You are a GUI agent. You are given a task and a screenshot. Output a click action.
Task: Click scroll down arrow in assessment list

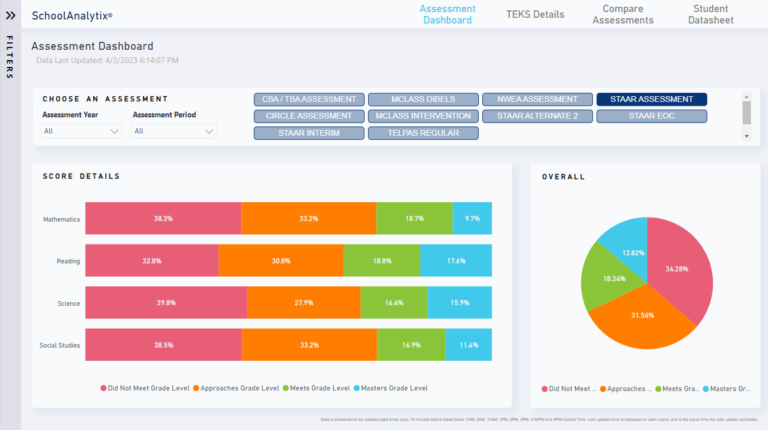[746, 135]
